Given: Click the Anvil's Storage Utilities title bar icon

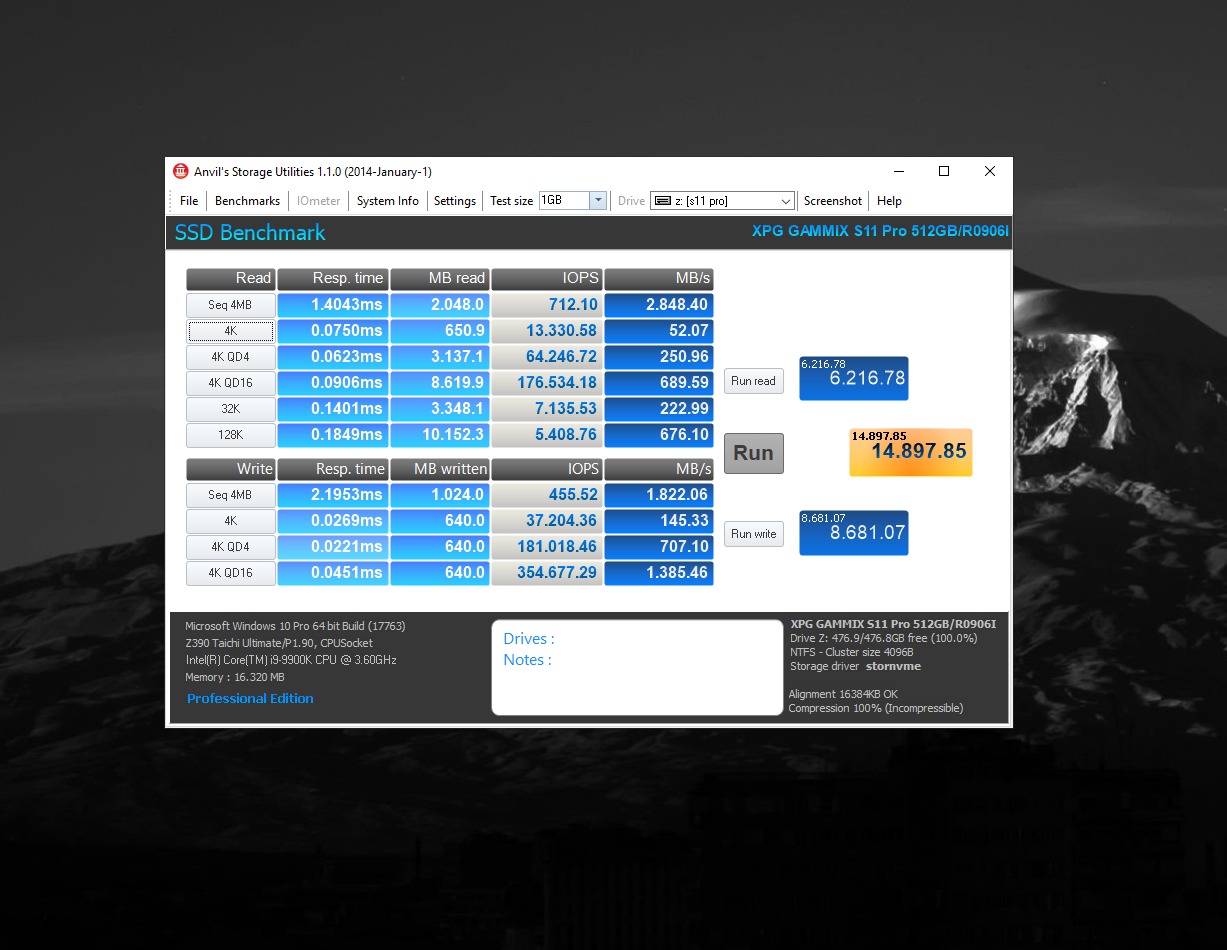Looking at the screenshot, I should point(181,171).
